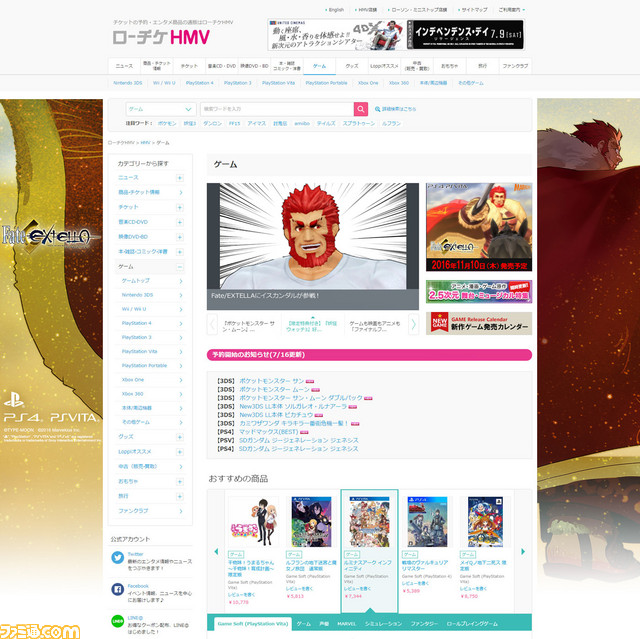Screen dimensions: 640x639
Task: Open the 中古(販売・買取) sidebar arrow
Action: [181, 467]
